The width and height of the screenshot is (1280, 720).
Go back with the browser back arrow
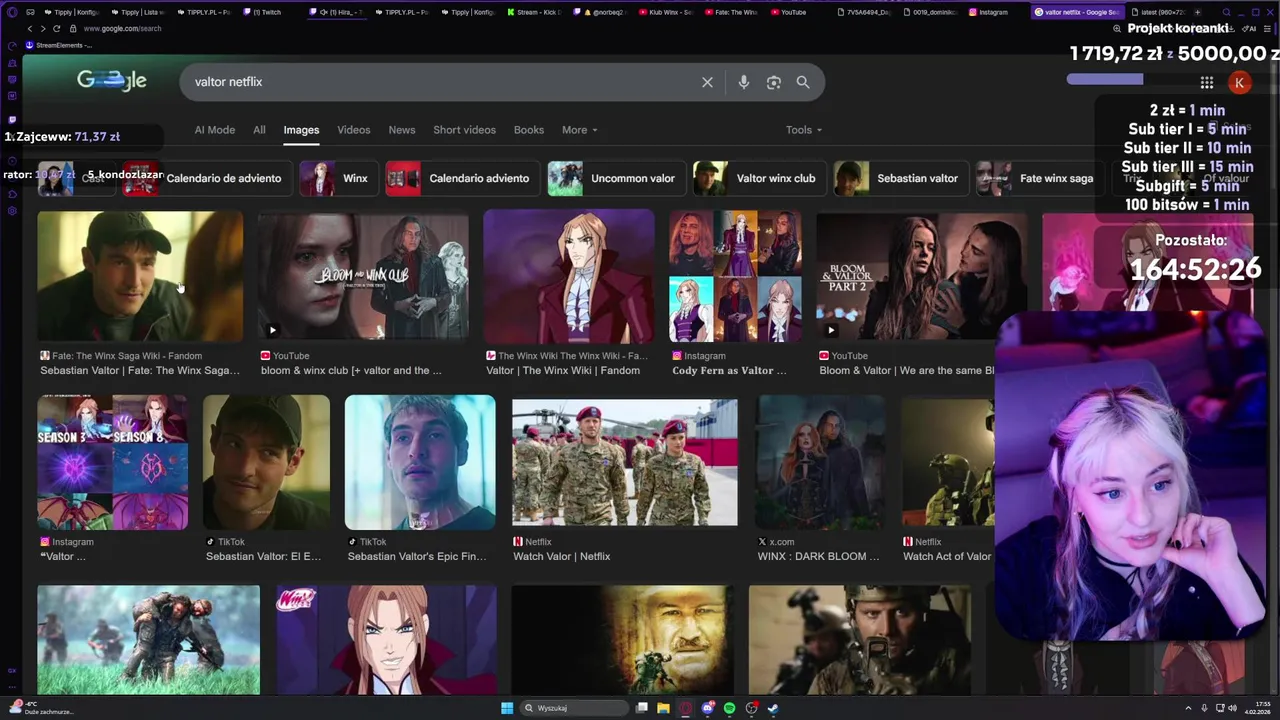29,28
